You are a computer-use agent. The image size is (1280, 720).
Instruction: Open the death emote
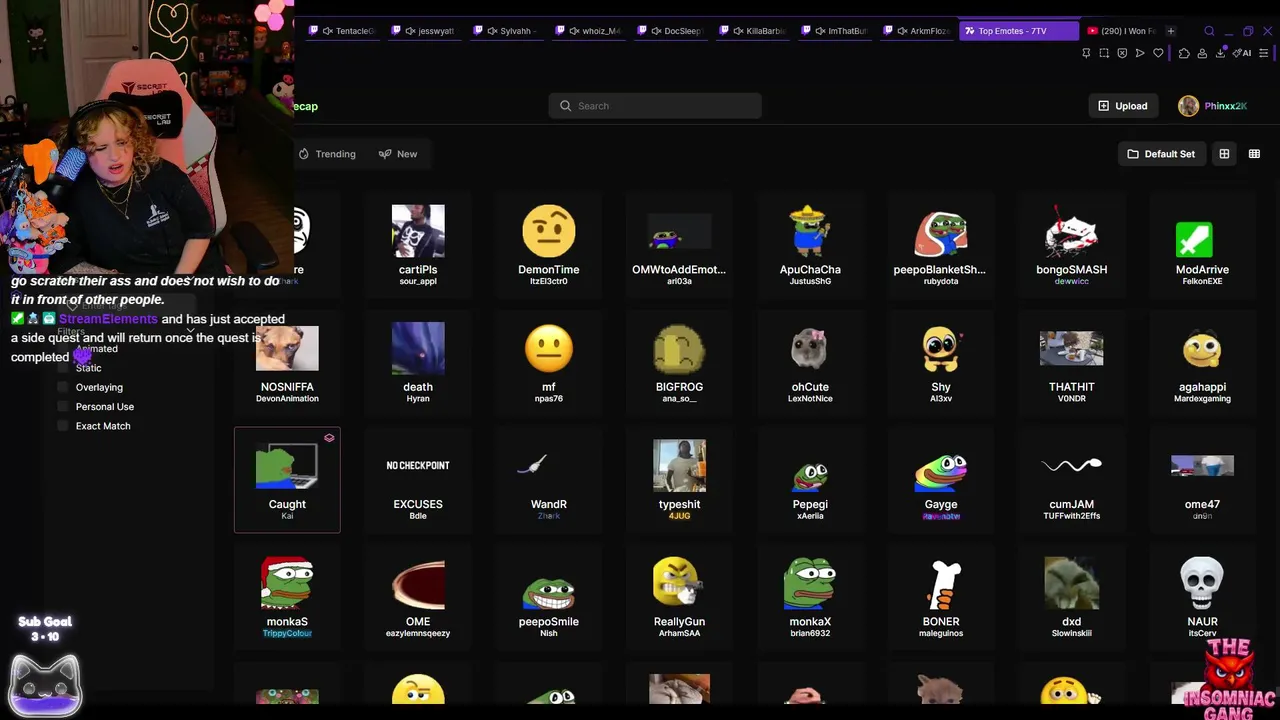(x=418, y=362)
